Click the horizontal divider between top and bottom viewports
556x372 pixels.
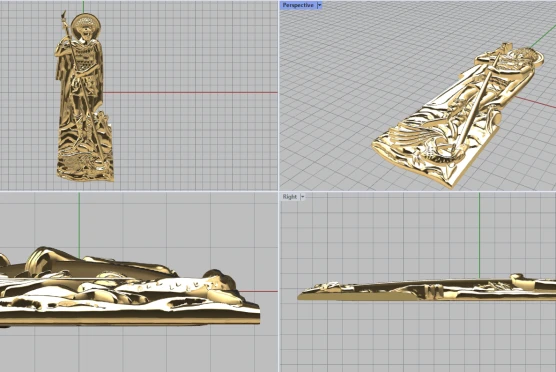click(278, 191)
